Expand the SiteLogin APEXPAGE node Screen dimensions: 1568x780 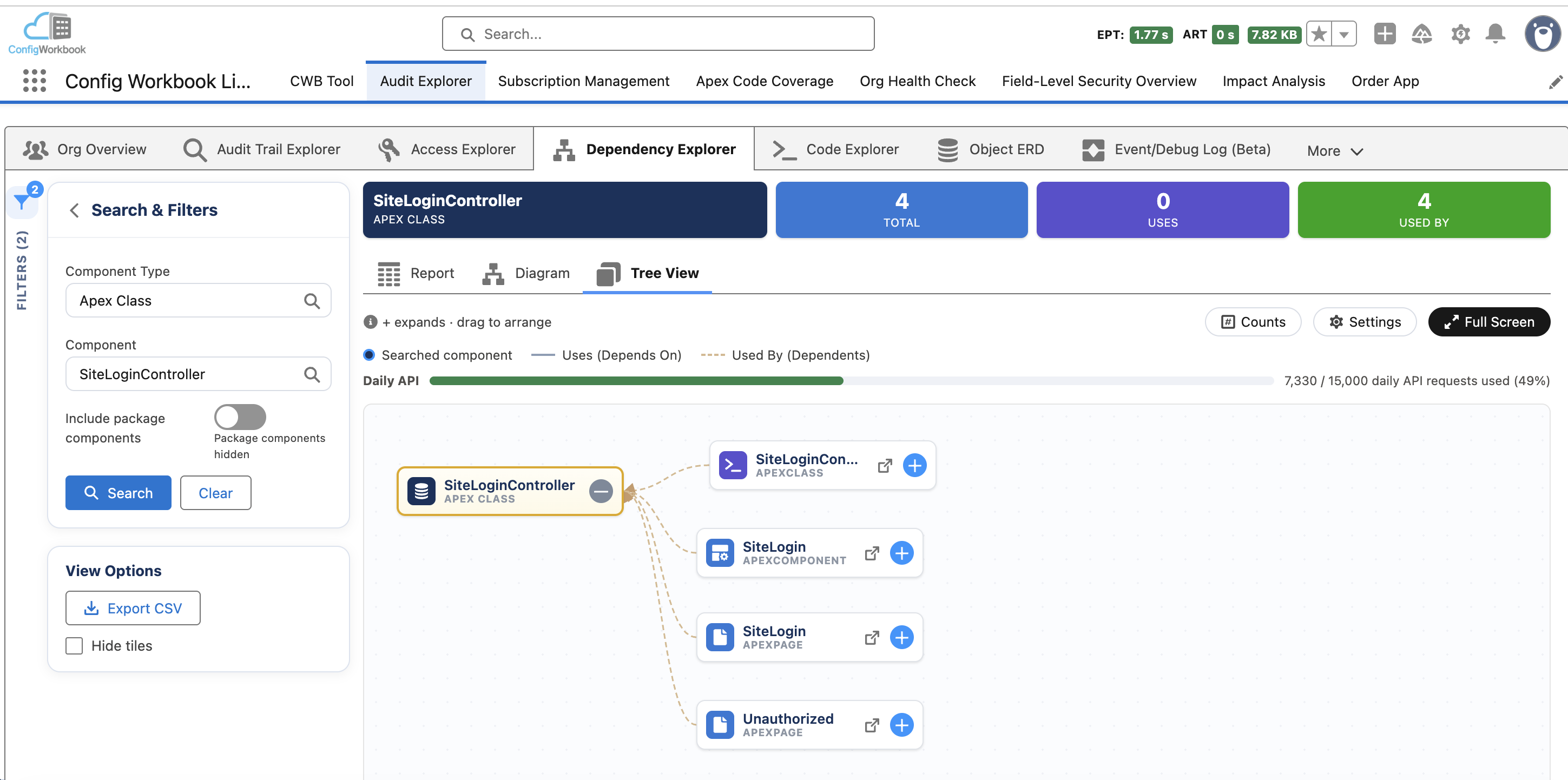(901, 638)
